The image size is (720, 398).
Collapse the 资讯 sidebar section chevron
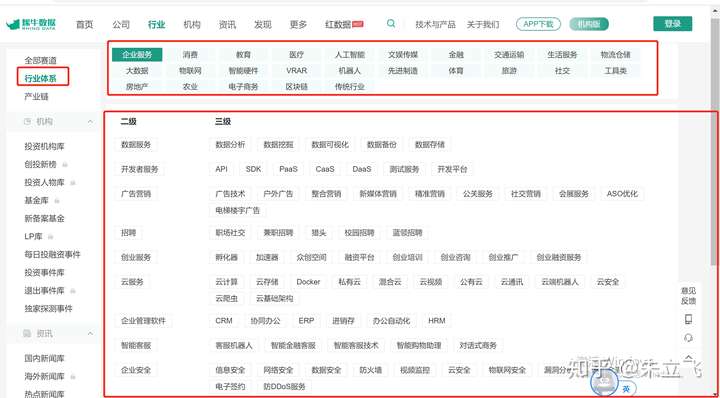[90, 334]
